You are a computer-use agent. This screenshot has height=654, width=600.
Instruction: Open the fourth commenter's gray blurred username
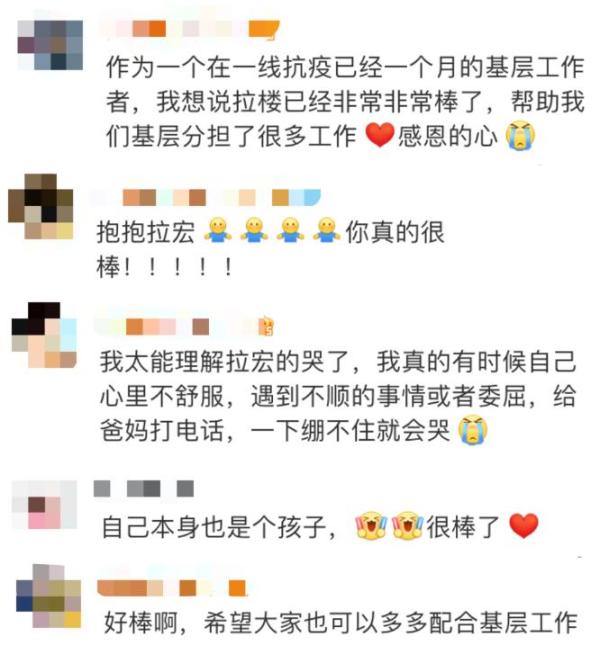(144, 488)
